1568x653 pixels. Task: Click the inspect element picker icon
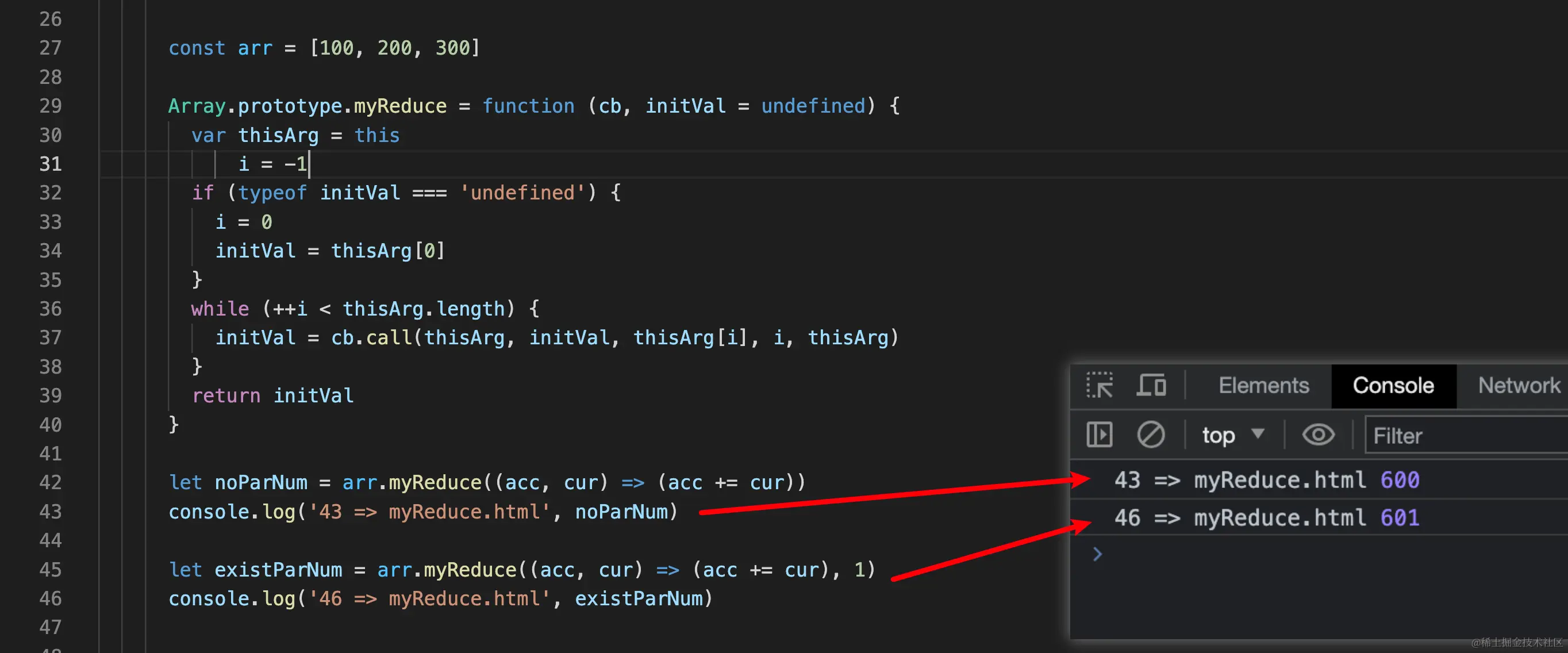pyautogui.click(x=1100, y=386)
